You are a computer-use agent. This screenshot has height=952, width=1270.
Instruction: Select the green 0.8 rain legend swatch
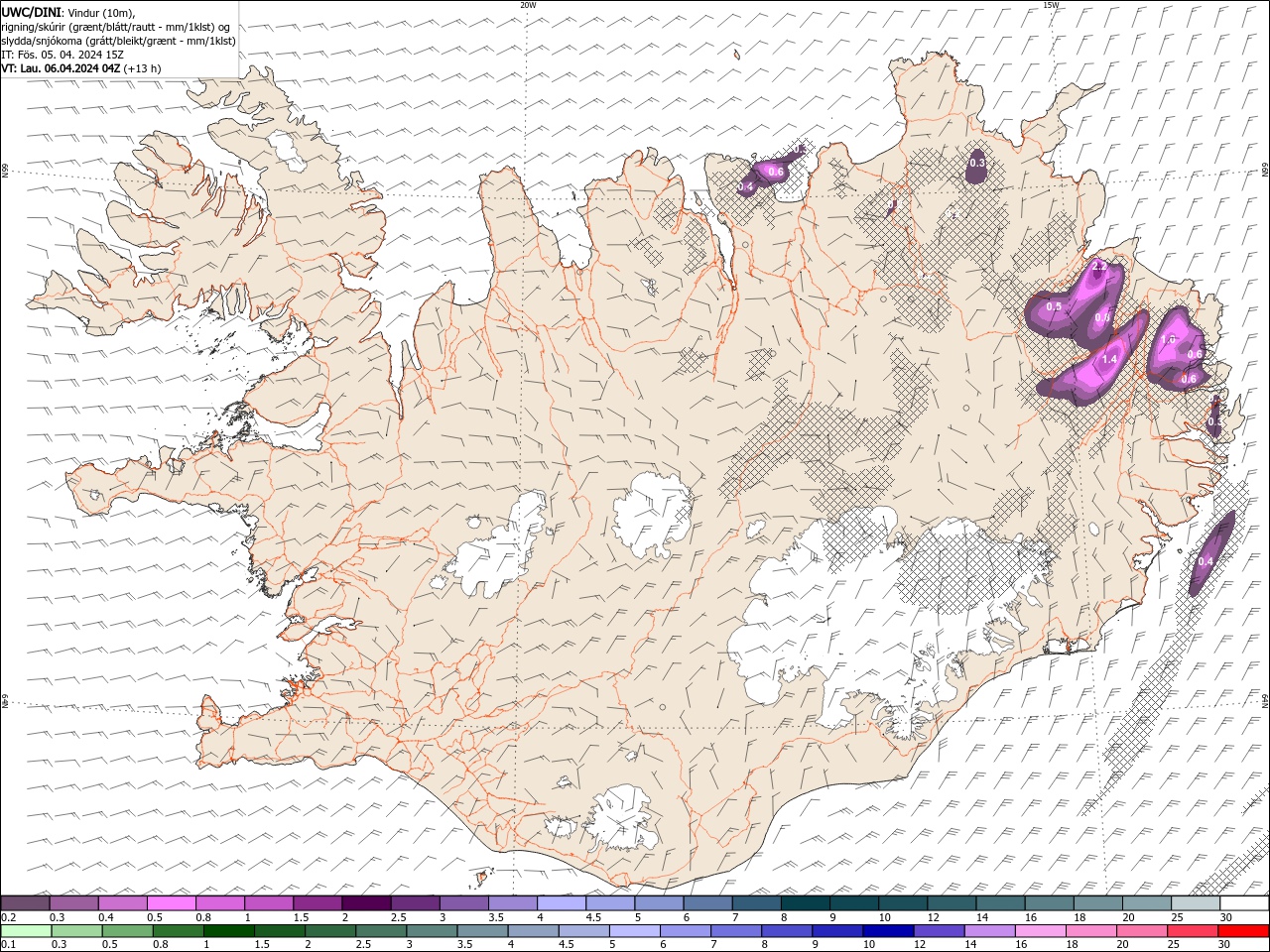pos(179,931)
